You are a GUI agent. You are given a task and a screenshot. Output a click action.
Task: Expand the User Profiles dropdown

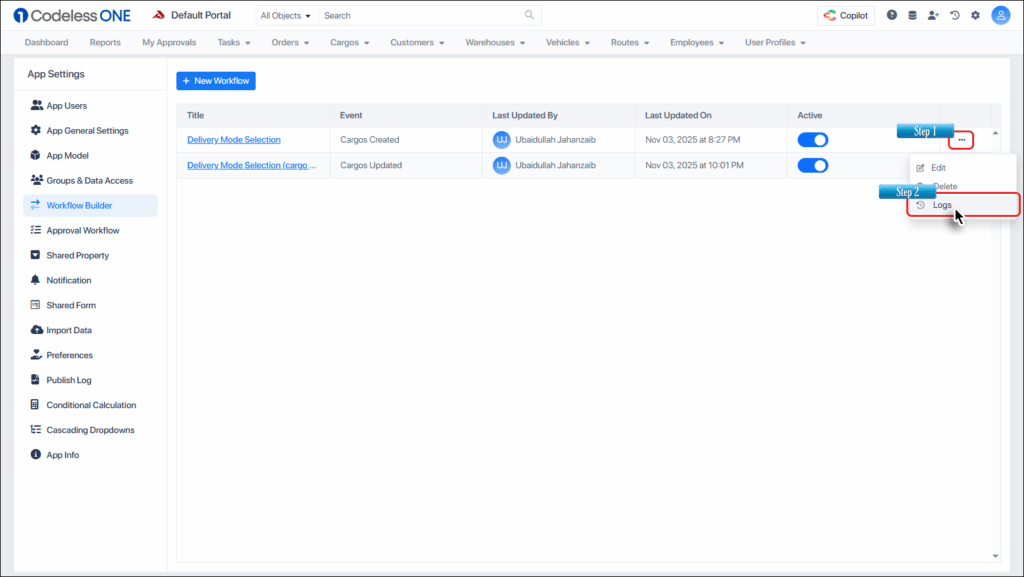[x=775, y=43]
